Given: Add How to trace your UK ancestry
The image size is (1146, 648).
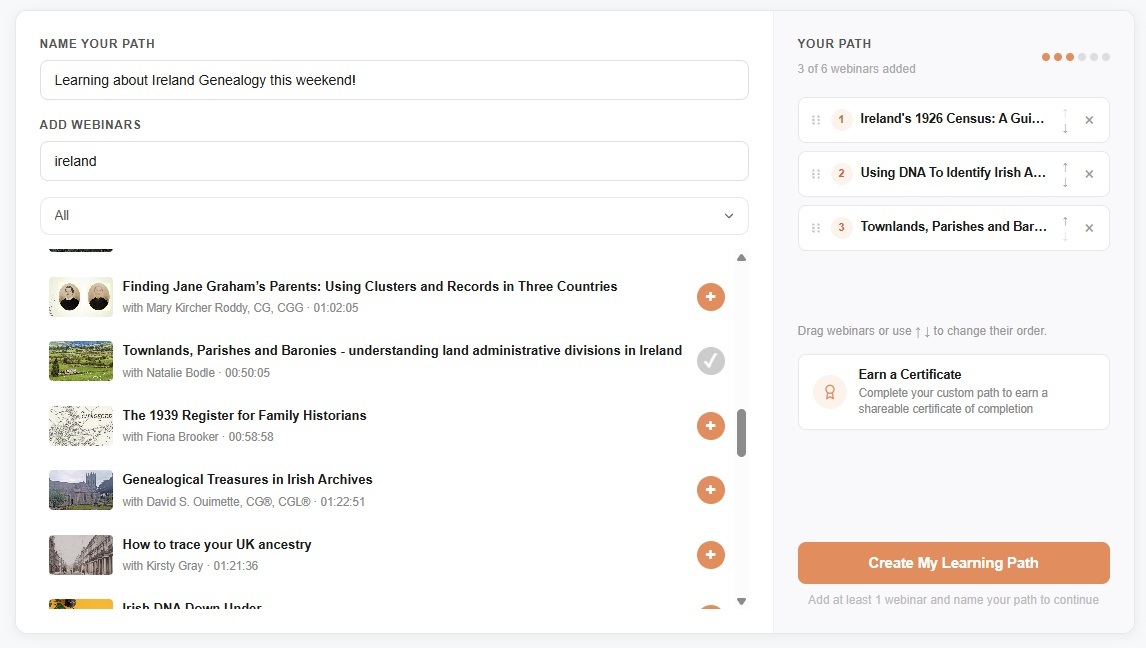Looking at the screenshot, I should click(710, 554).
